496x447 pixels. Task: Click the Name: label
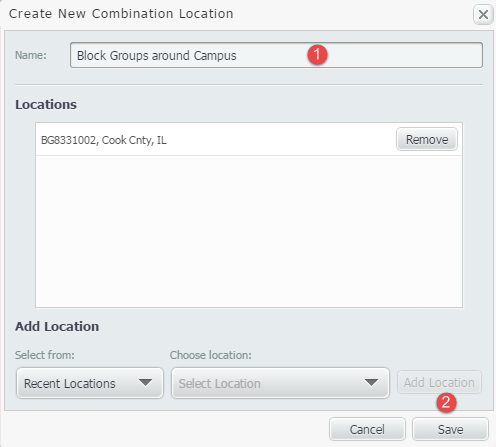[x=31, y=55]
